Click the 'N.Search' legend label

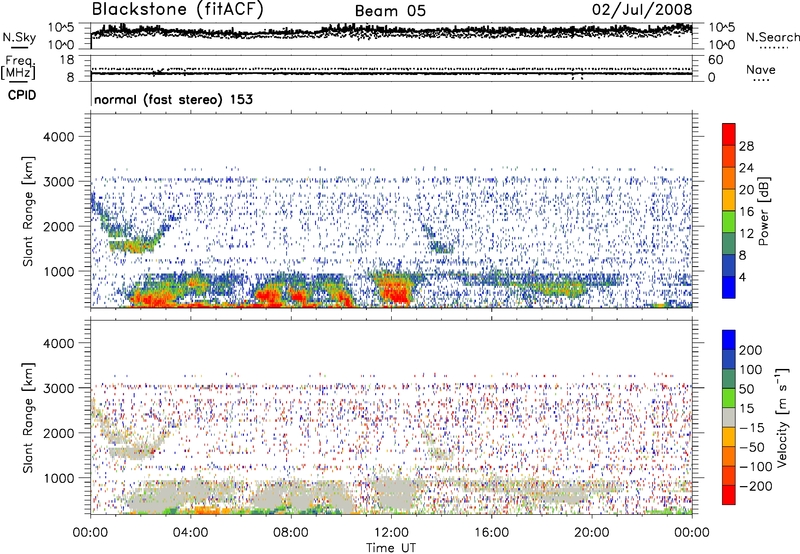click(x=772, y=37)
